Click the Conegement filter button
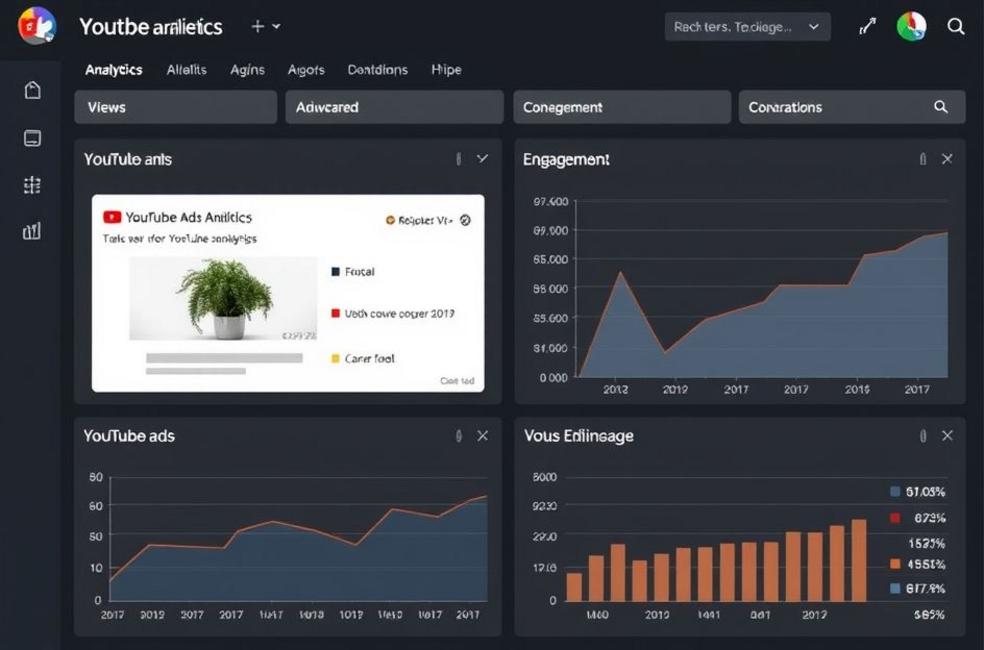Viewport: 984px width, 650px height. click(x=621, y=107)
